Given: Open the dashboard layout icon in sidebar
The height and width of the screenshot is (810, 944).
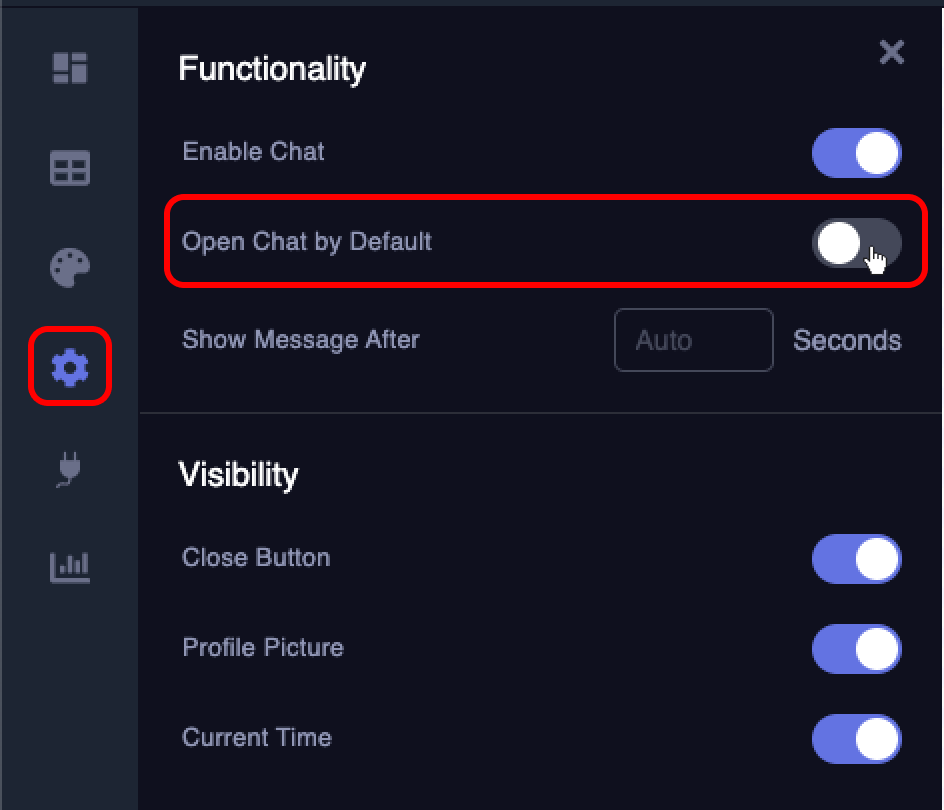Looking at the screenshot, I should click(x=70, y=68).
